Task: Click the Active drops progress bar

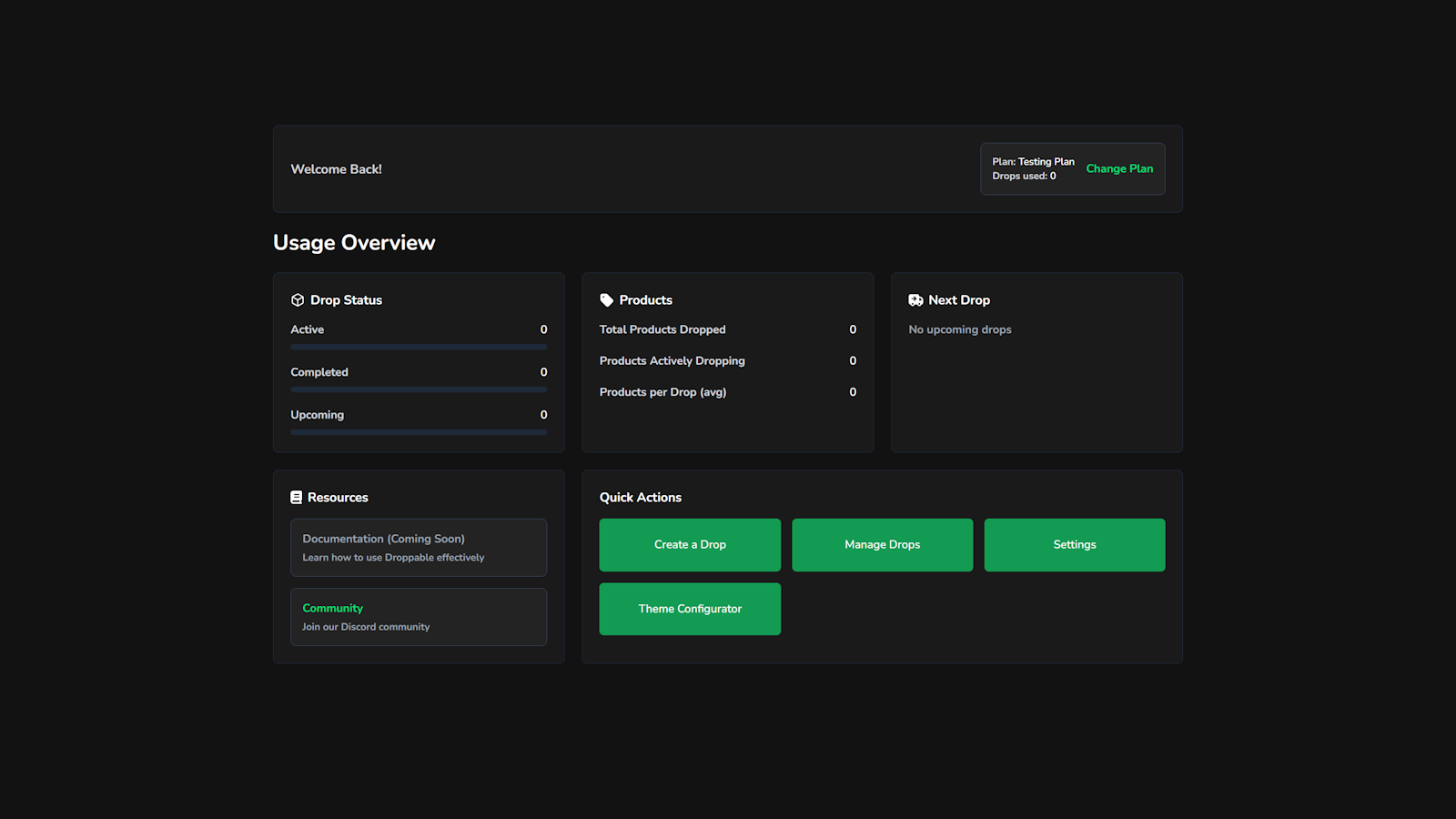Action: (x=418, y=347)
